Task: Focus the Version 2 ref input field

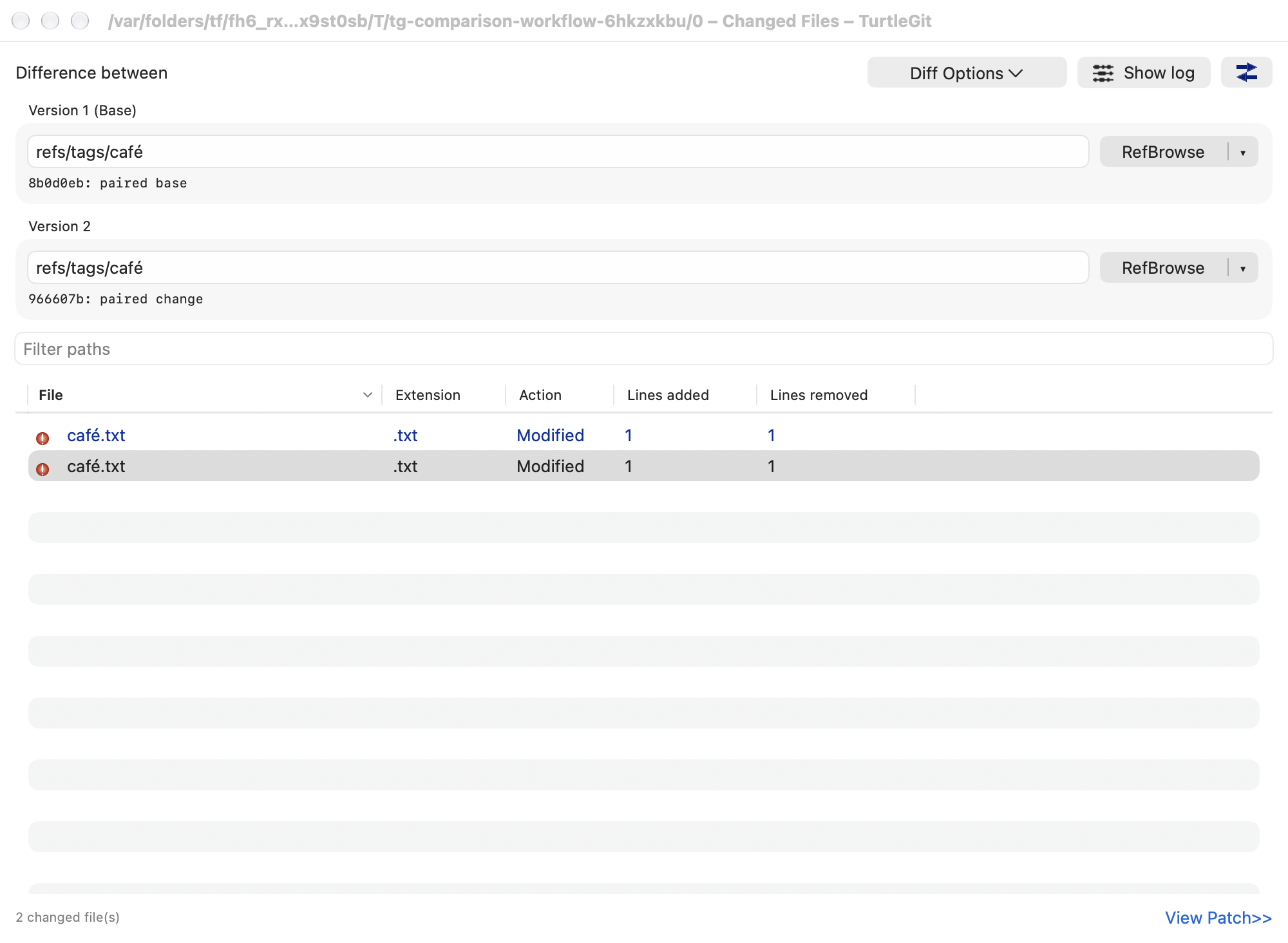Action: (x=558, y=268)
